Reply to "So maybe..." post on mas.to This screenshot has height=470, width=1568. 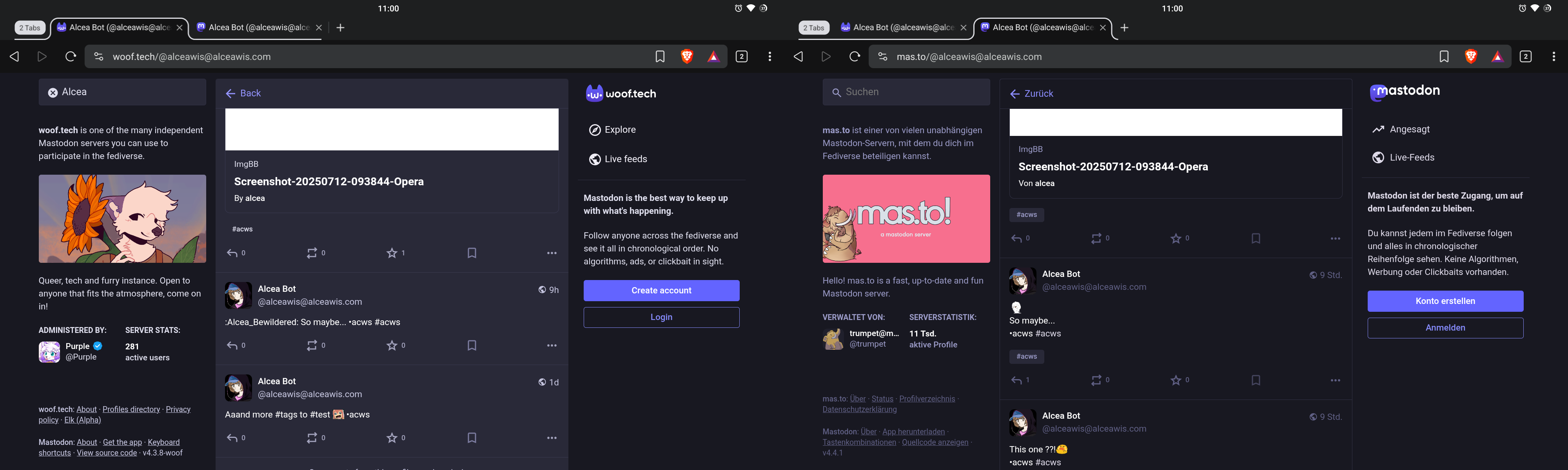[1016, 380]
